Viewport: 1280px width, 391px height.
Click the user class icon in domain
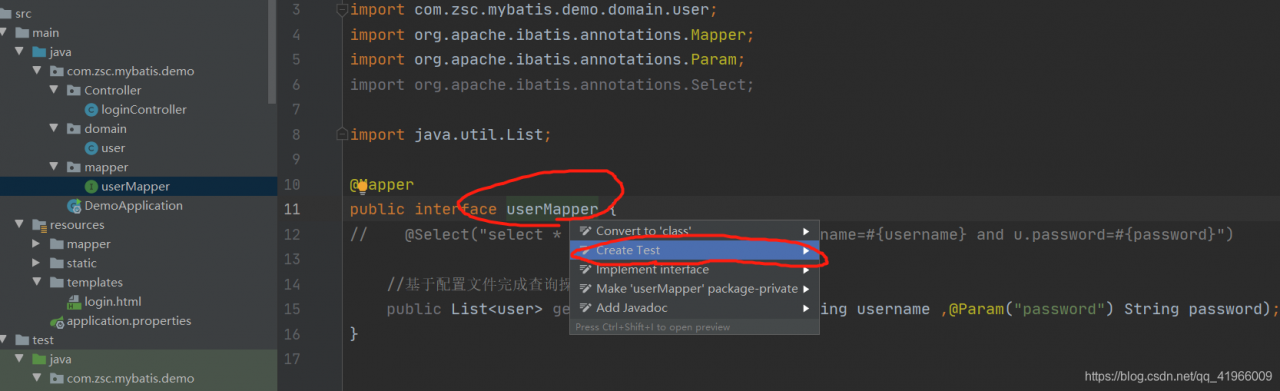click(x=92, y=148)
